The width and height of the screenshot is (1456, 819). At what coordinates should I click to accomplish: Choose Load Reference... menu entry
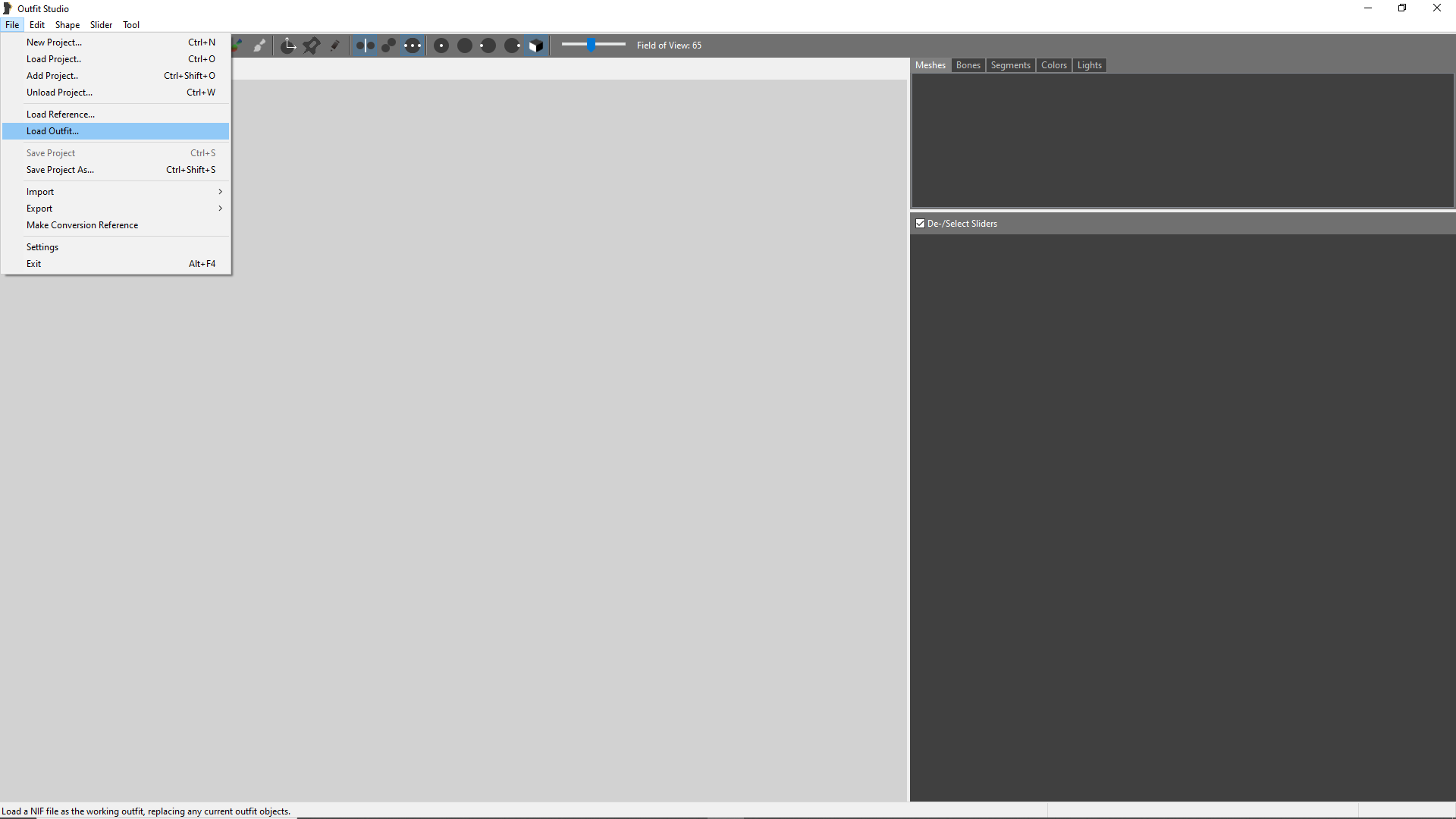(x=116, y=115)
